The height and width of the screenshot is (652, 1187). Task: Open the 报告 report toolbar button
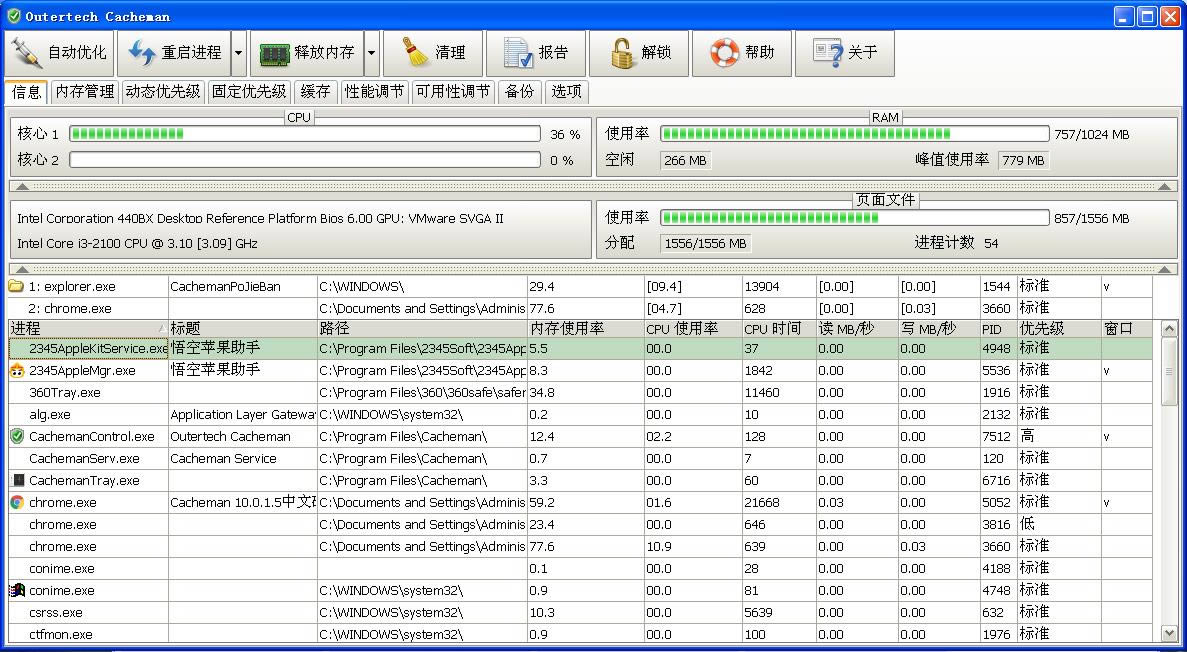click(536, 53)
